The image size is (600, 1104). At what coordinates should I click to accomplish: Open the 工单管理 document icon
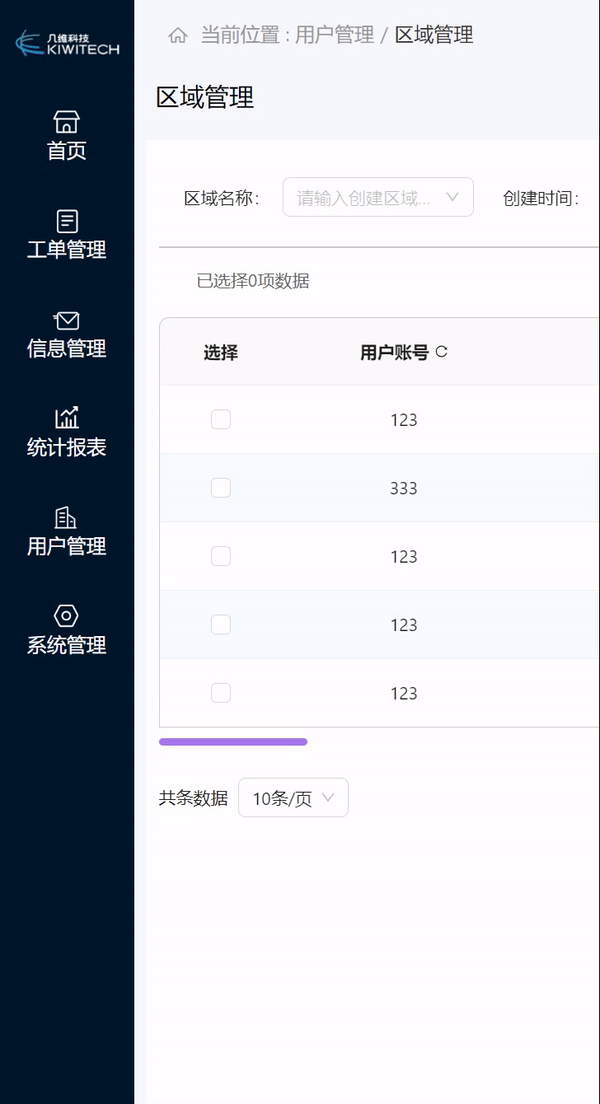pos(67,221)
